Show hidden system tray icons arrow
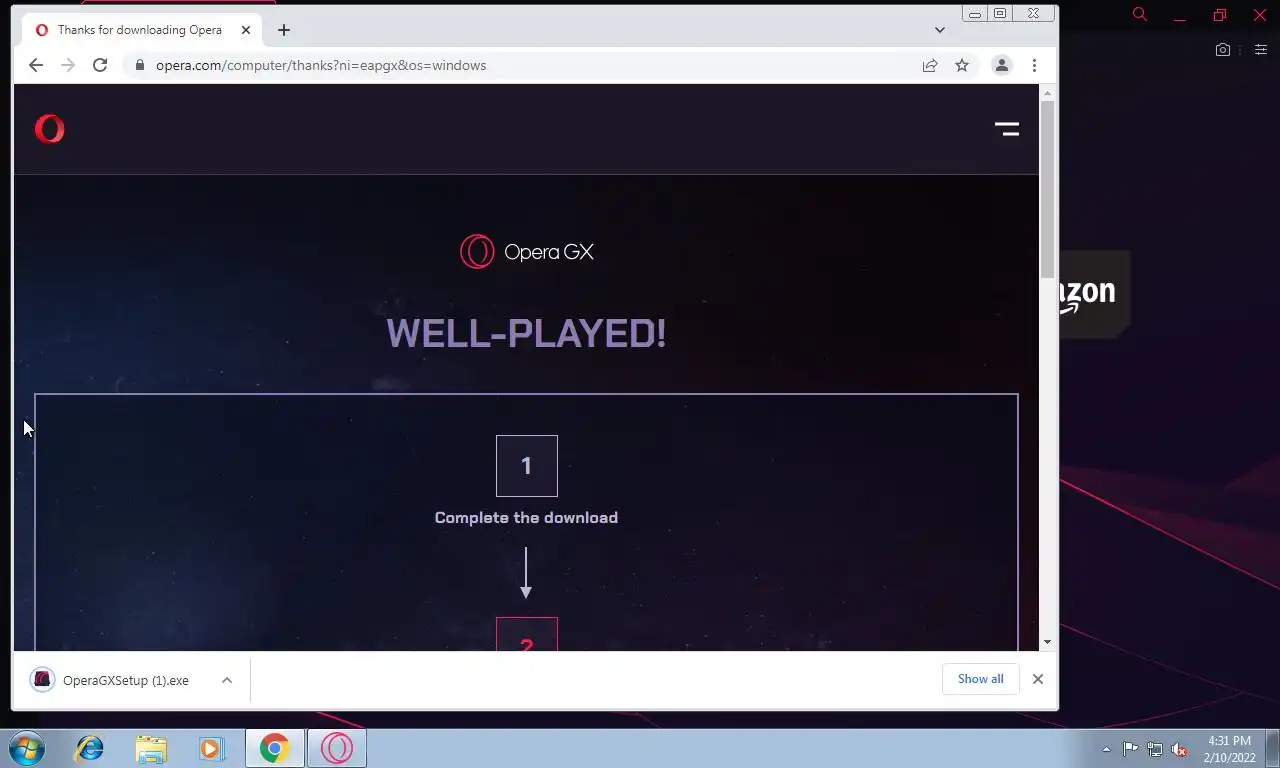 [x=1106, y=749]
